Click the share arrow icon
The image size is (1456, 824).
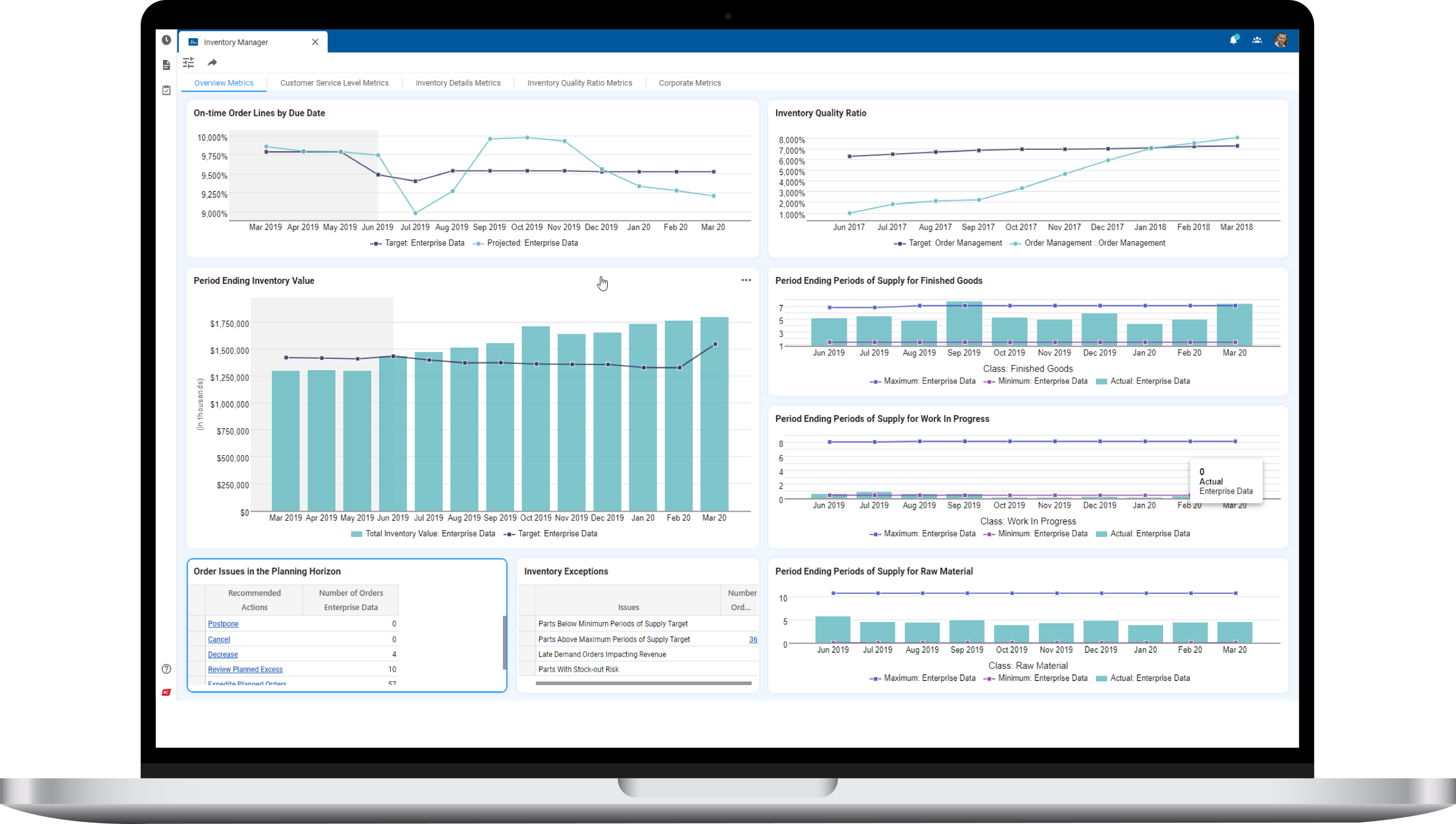click(212, 63)
